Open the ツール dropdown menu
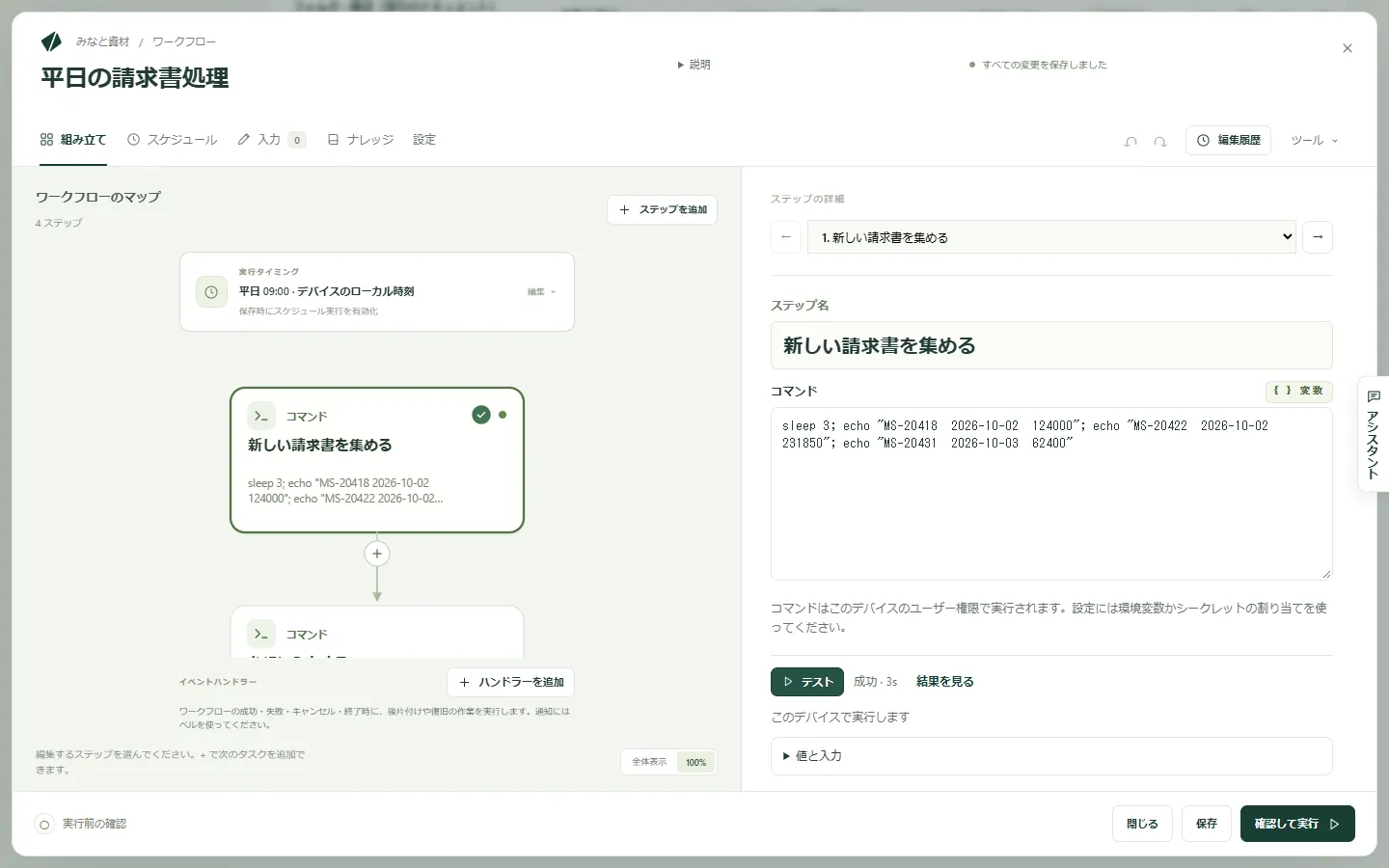Screen dimensions: 1389x868 (x=1315, y=141)
